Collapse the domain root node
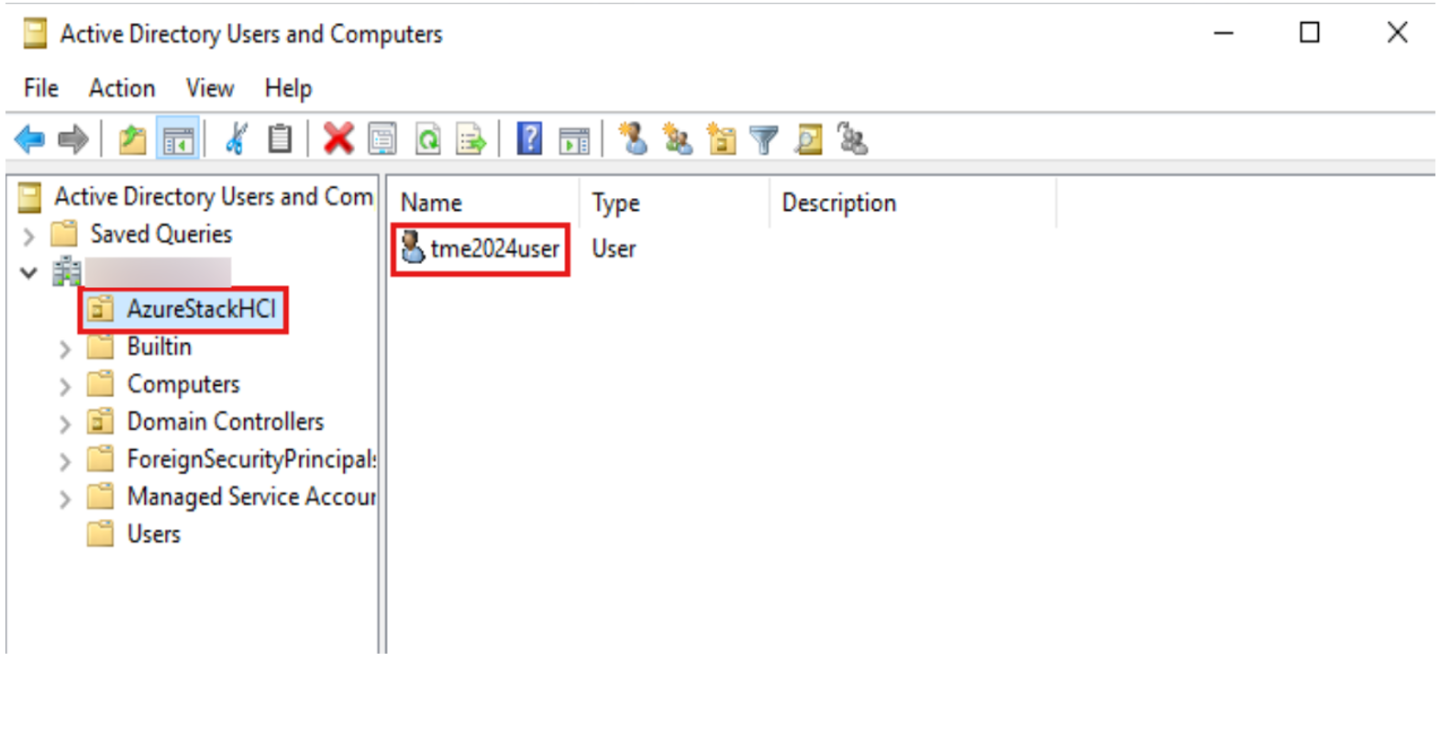Viewport: 1440px width, 738px height. coord(29,273)
